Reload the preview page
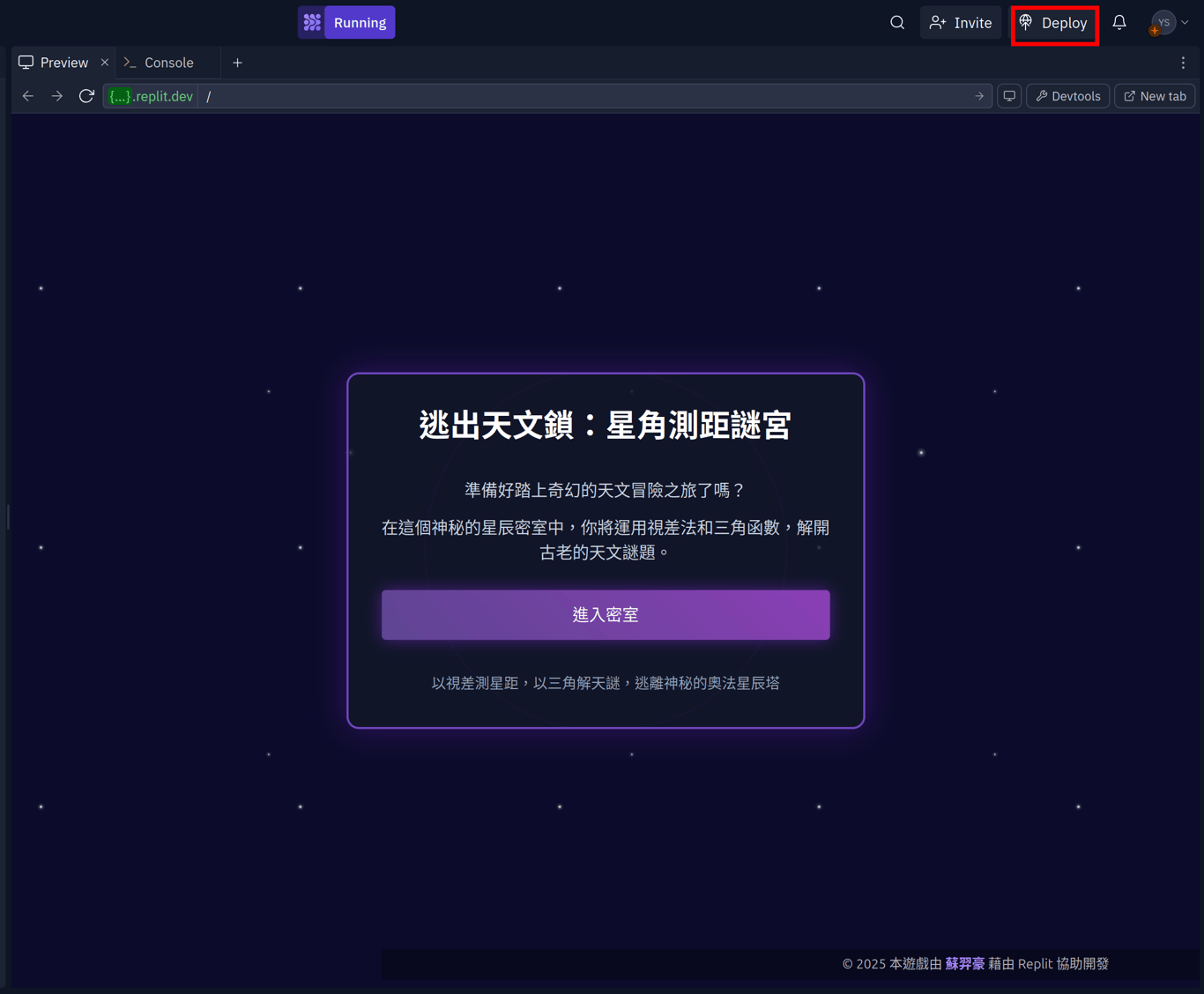 point(86,96)
